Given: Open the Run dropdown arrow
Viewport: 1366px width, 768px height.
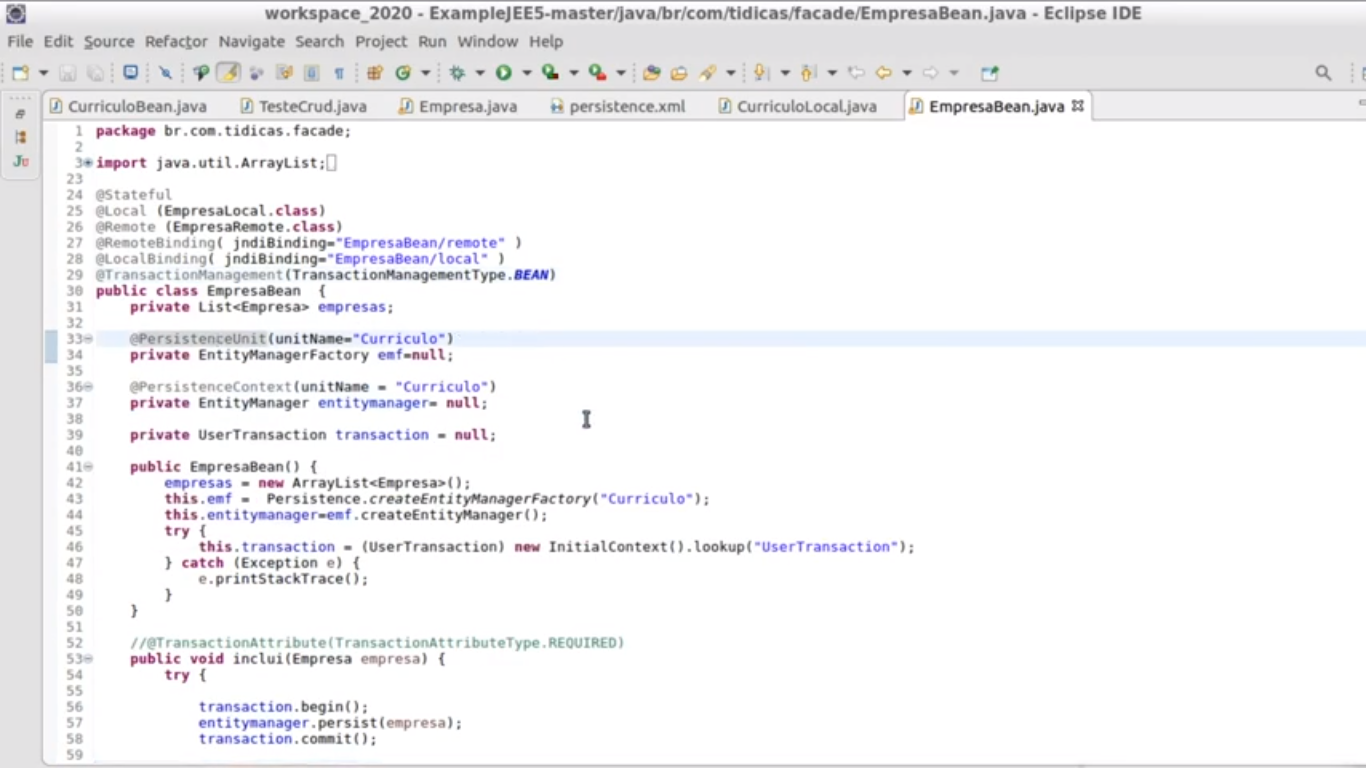Looking at the screenshot, I should tap(526, 73).
